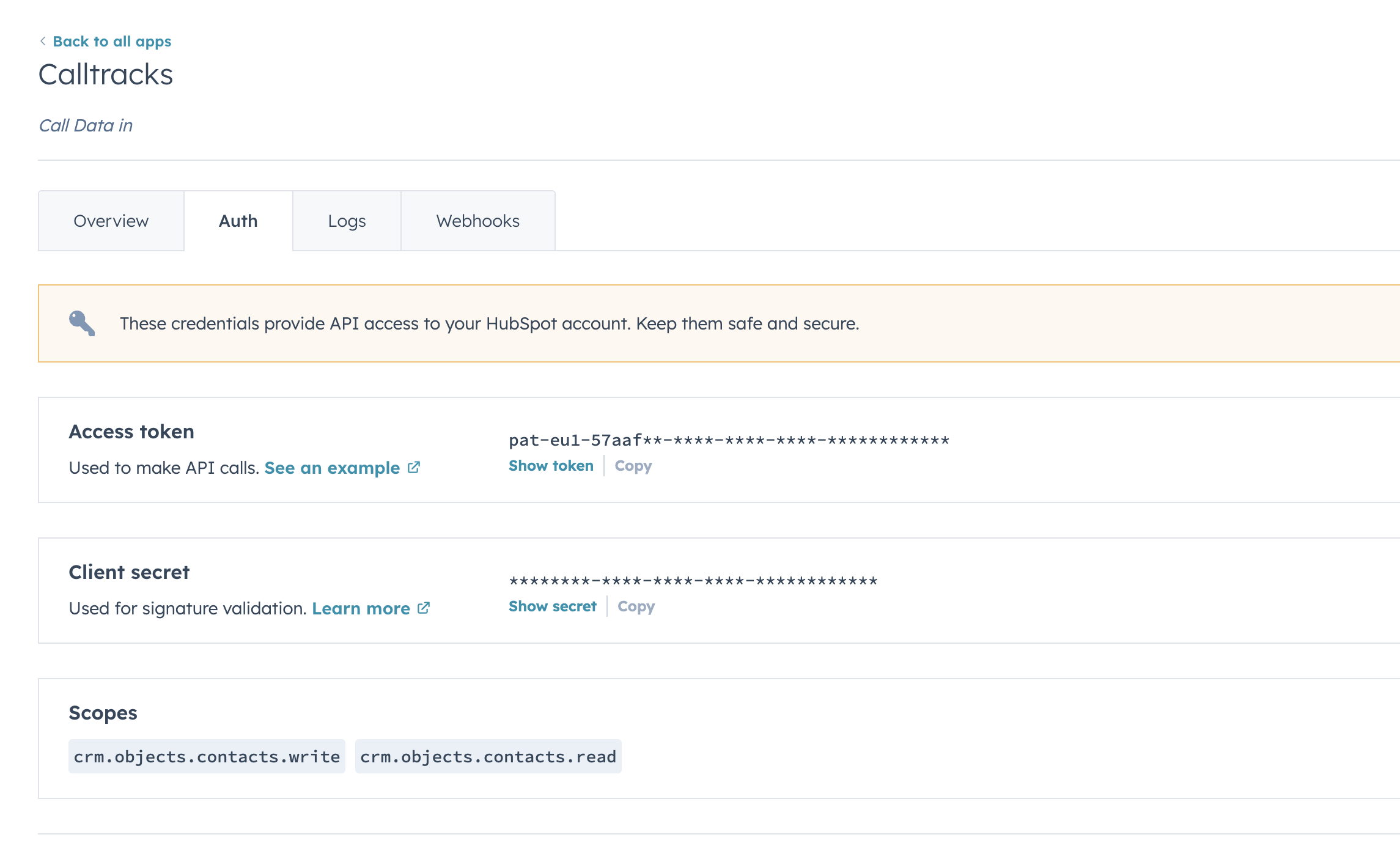Click the crm.objects.contacts.write scope tag

tap(207, 756)
